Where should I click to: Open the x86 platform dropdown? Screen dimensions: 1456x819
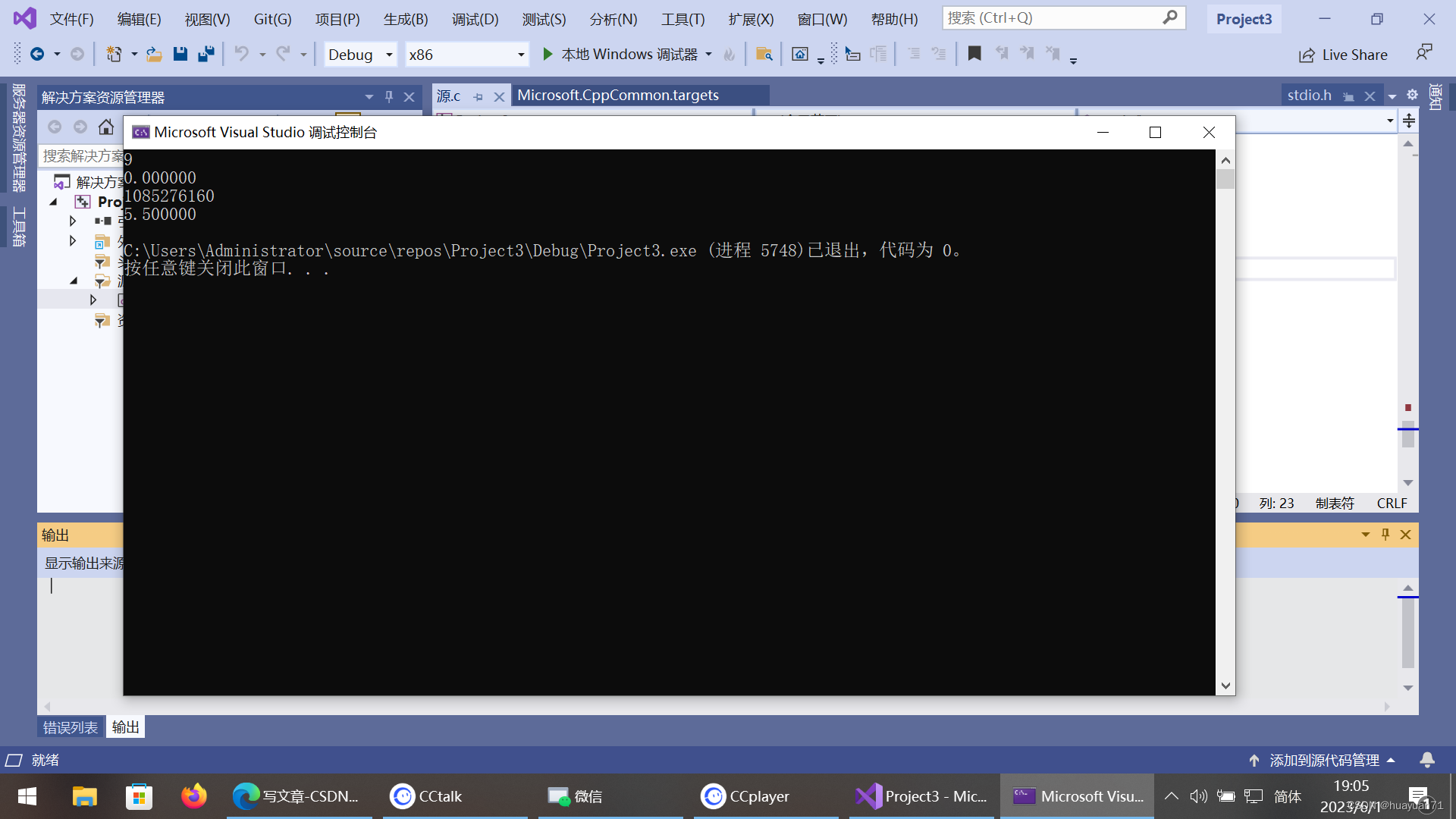(521, 55)
